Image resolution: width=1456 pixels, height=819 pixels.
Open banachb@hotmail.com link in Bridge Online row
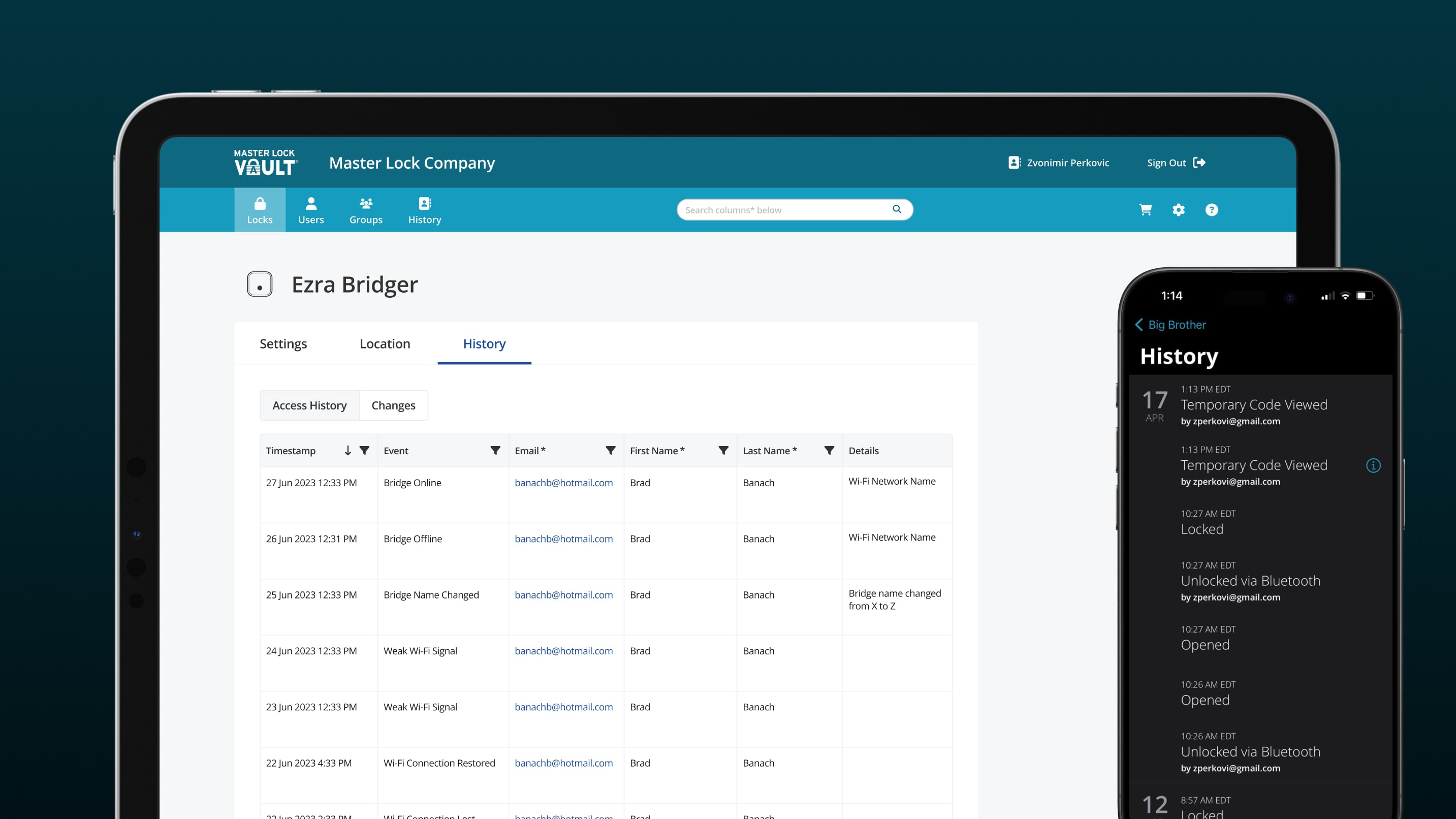click(x=563, y=483)
